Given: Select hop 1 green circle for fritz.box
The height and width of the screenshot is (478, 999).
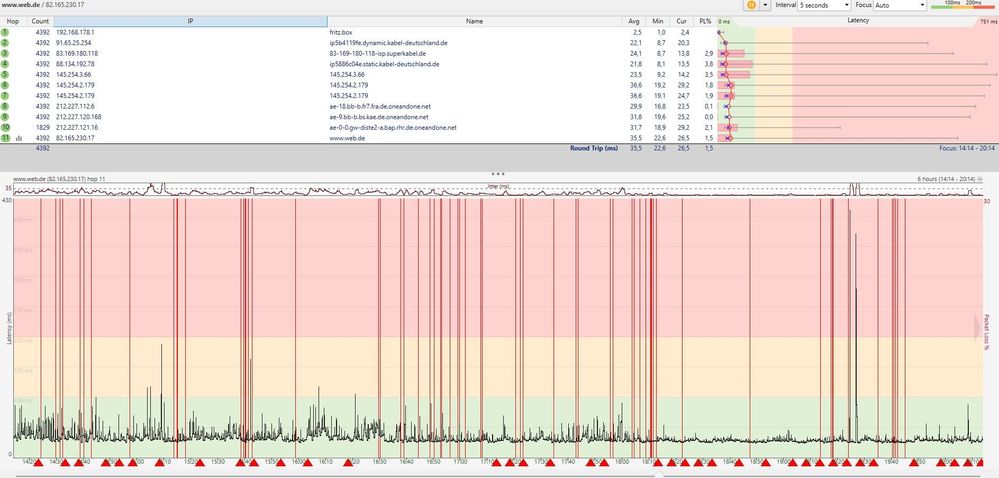Looking at the screenshot, I should (5, 32).
